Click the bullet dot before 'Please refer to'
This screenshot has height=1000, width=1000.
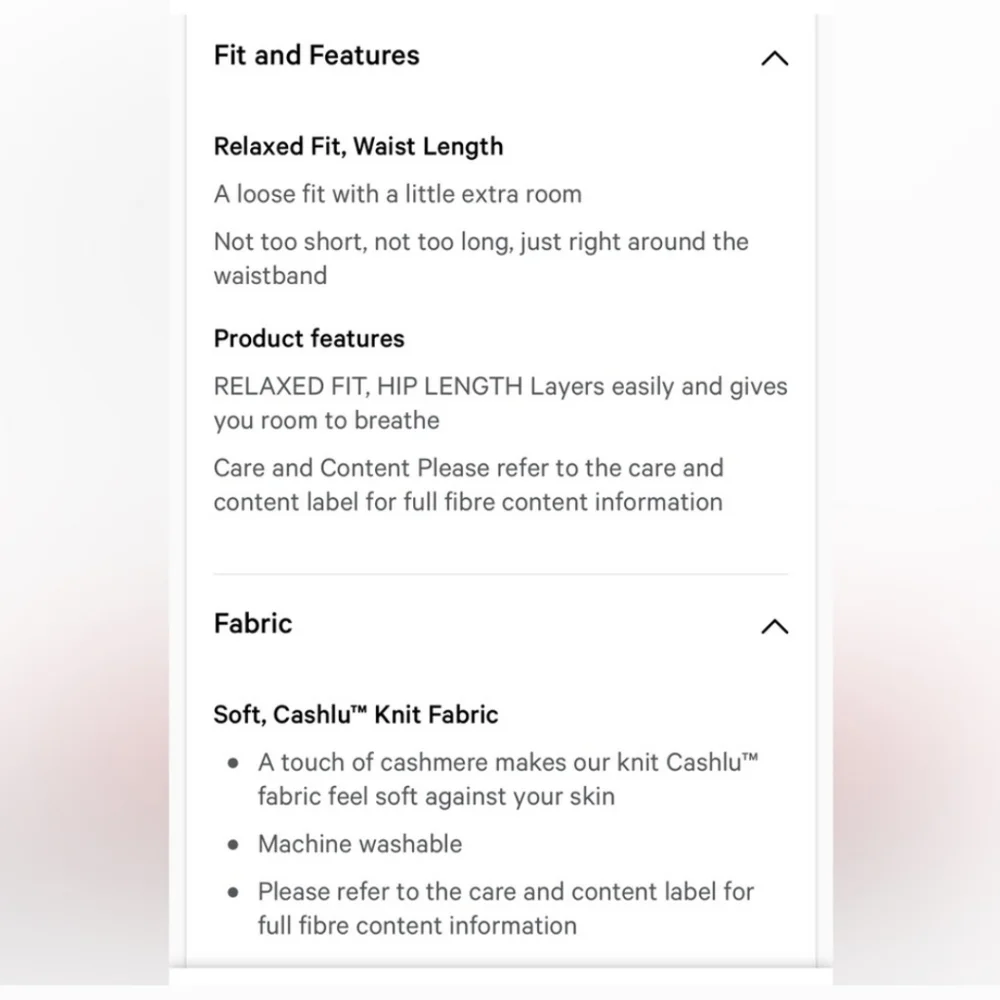(x=234, y=892)
